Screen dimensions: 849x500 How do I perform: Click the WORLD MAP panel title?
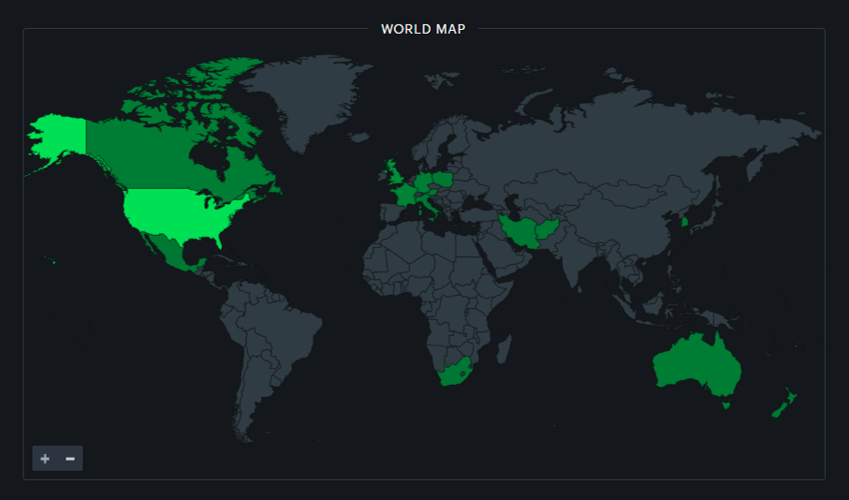point(423,29)
